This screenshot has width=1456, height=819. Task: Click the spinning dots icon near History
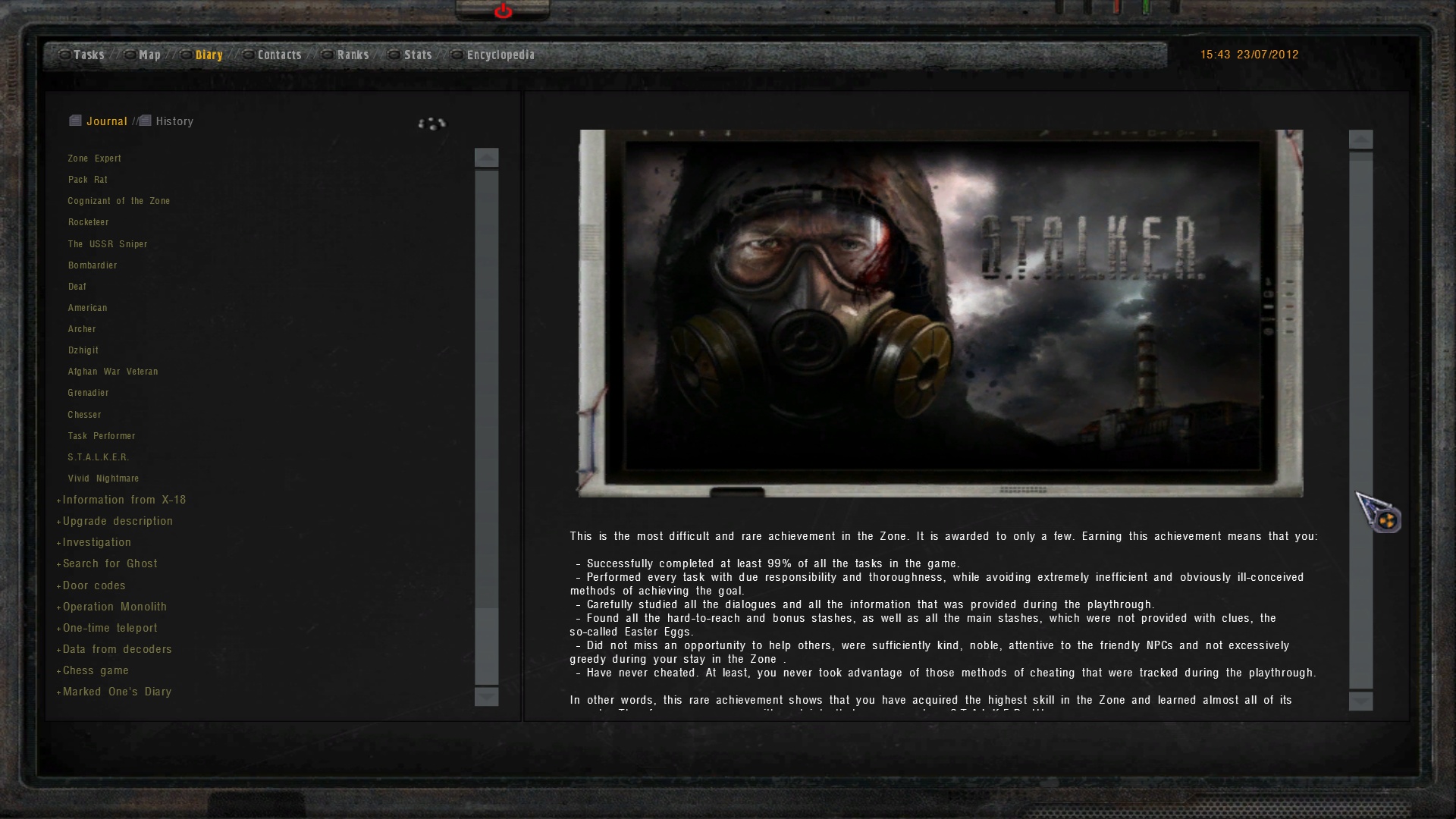click(x=432, y=124)
